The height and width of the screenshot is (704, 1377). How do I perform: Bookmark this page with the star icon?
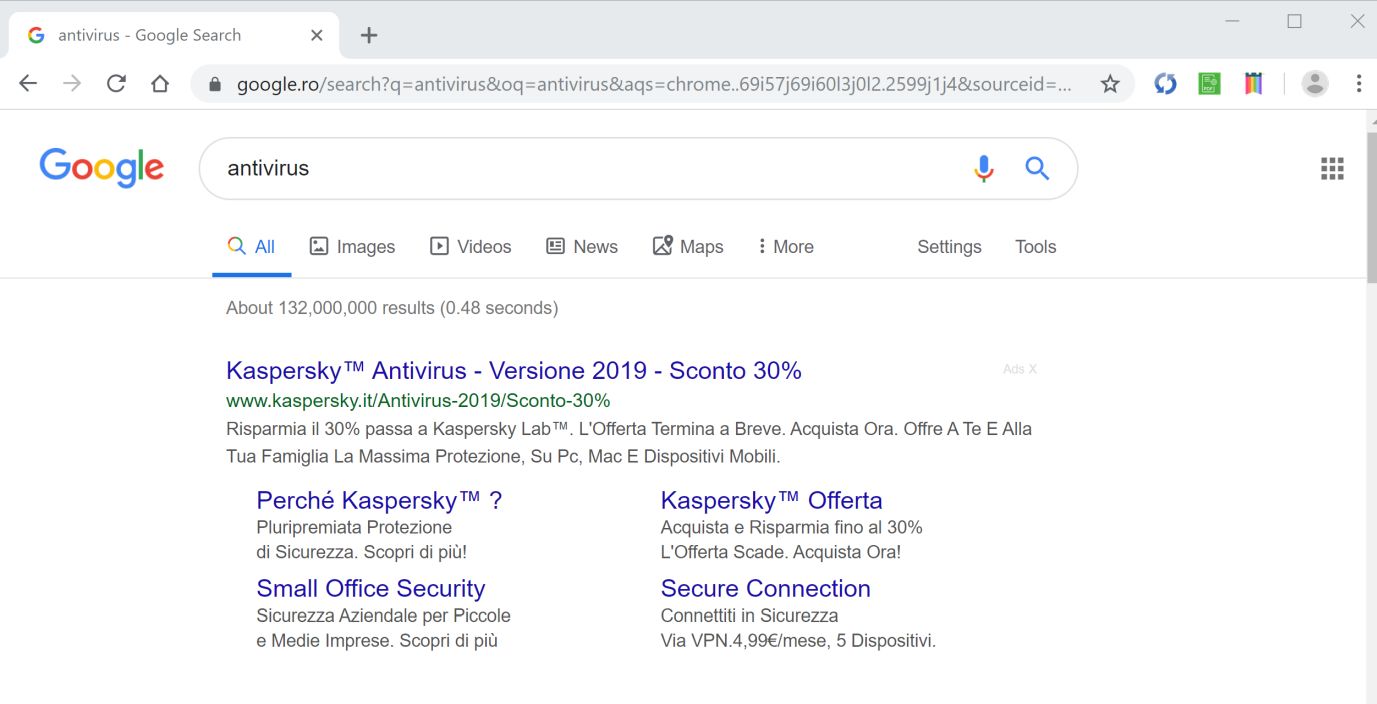[x=1110, y=84]
